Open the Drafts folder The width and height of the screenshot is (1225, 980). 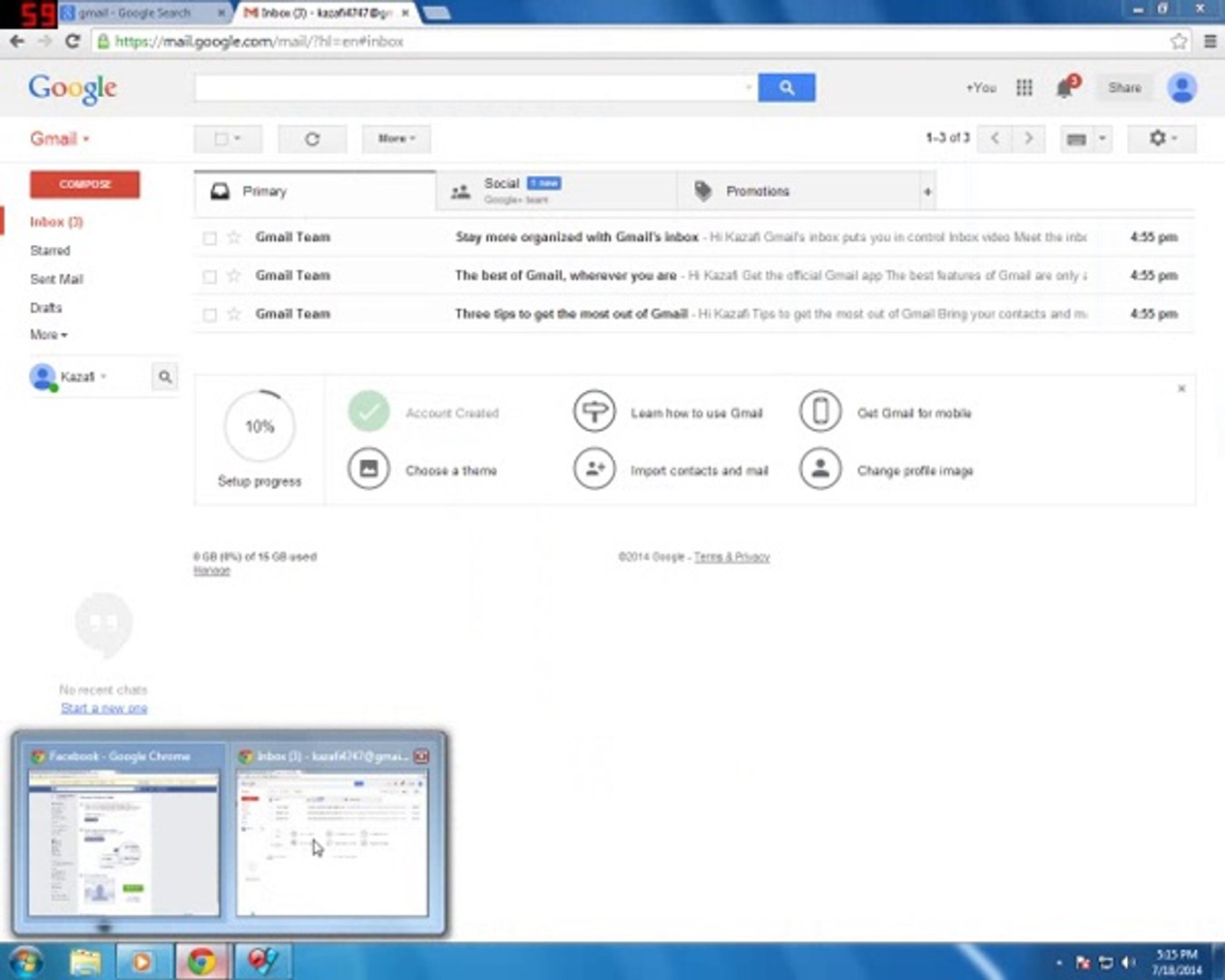point(45,308)
